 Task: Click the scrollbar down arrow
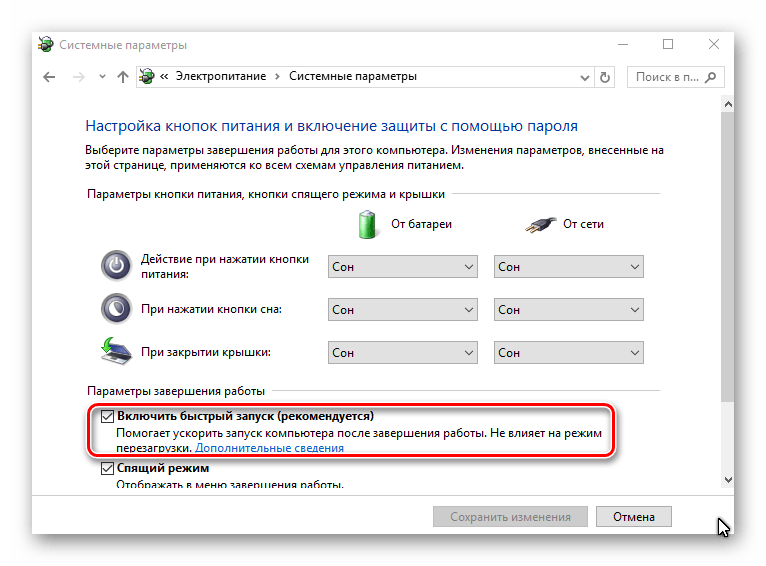click(x=728, y=480)
